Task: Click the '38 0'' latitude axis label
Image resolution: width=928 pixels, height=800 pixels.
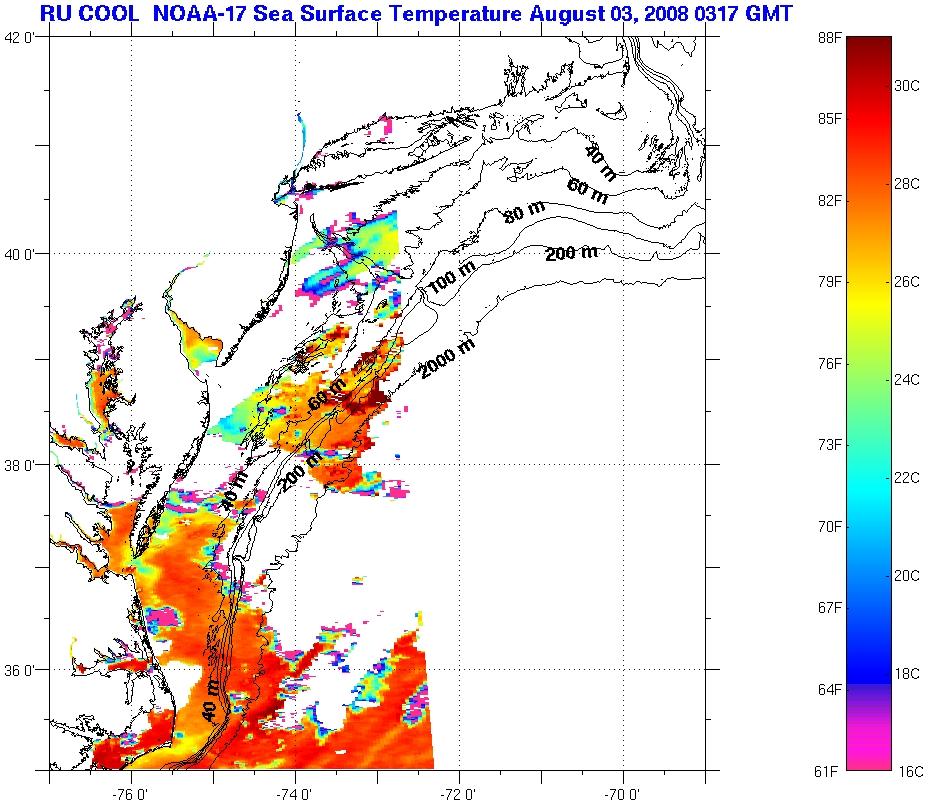Action: click(x=20, y=466)
